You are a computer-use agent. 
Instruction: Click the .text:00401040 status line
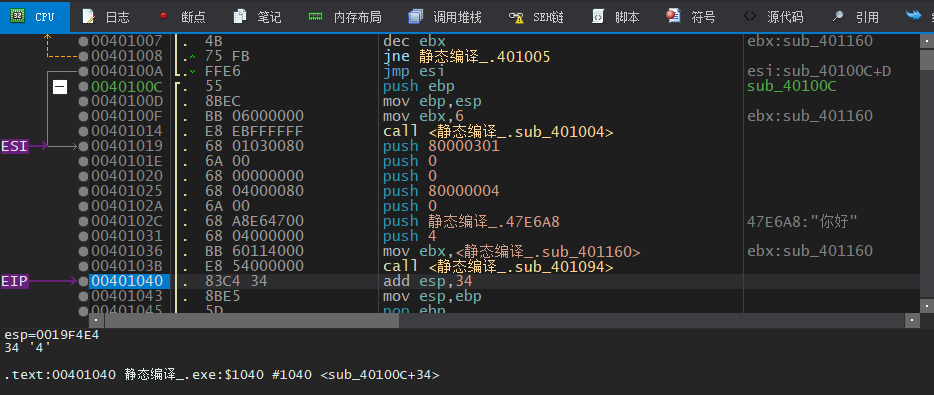pos(222,375)
